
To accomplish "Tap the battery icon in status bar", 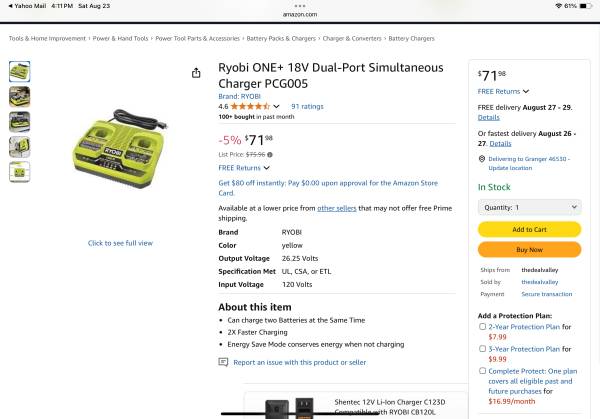I will [584, 6].
